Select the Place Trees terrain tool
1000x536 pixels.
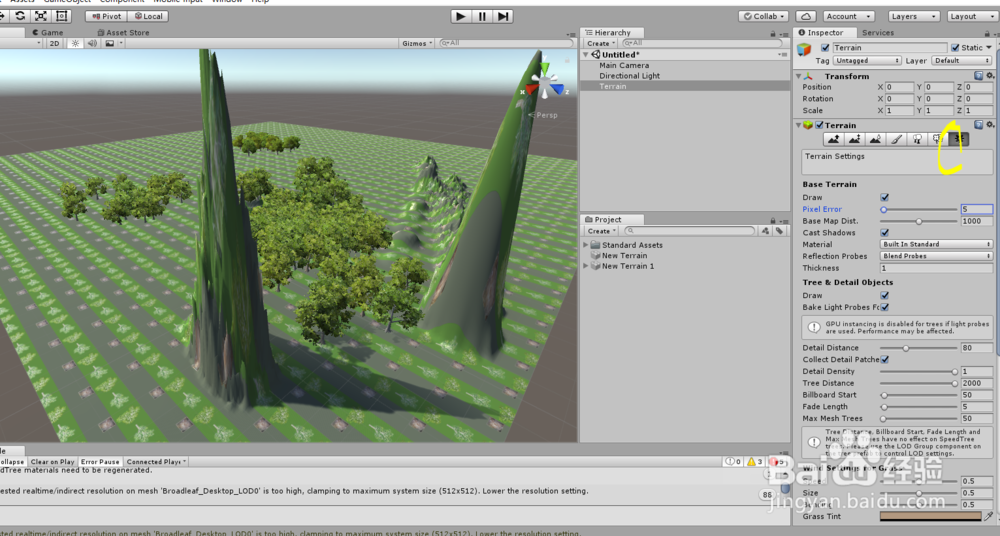pos(917,139)
